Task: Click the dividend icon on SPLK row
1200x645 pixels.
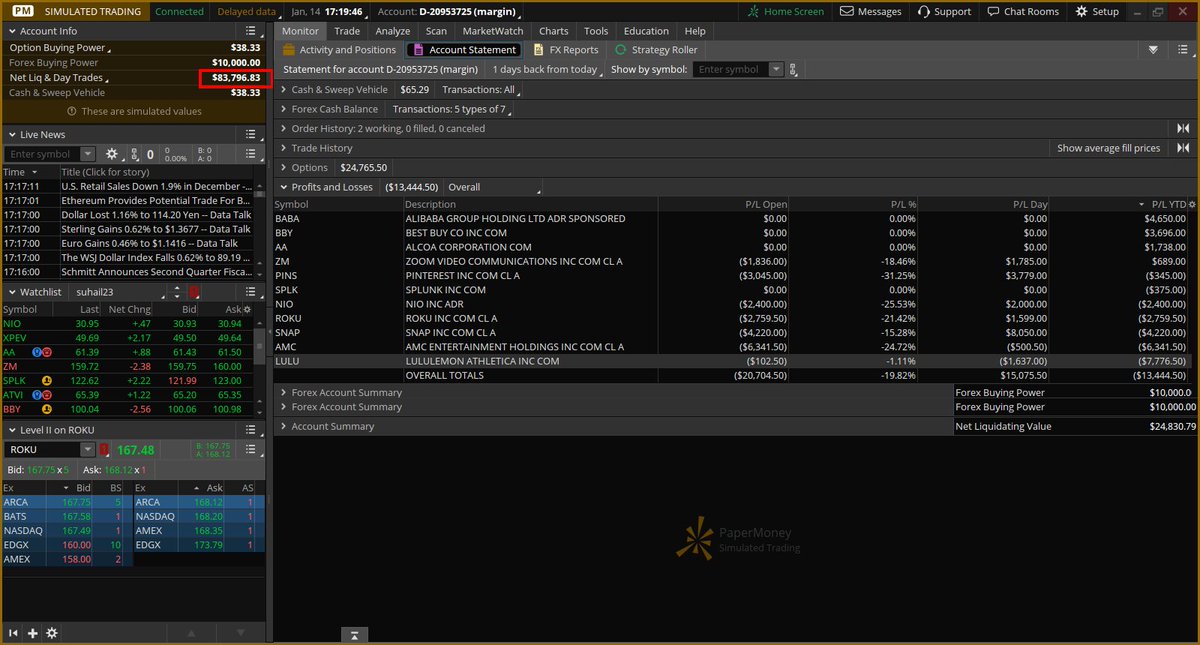Action: (45, 382)
